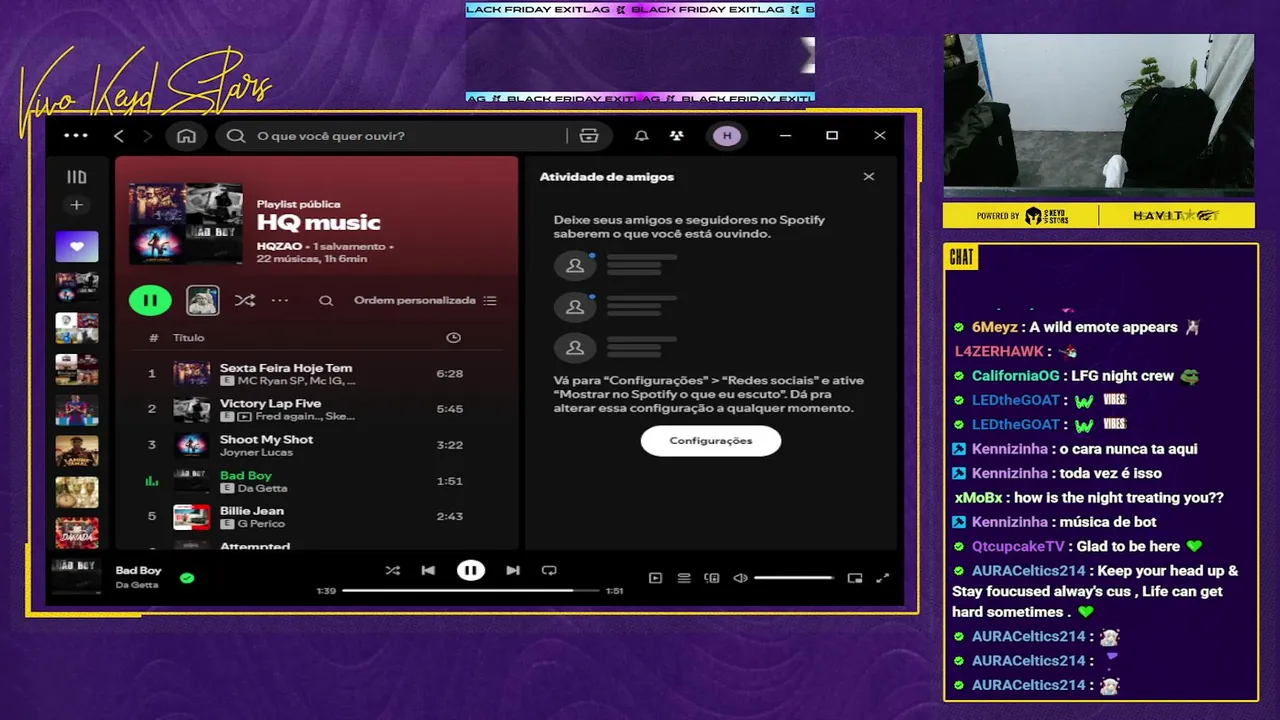Click the chat username 'CaliforniaOG'
Screen dimensions: 1280x720
[1015, 376]
